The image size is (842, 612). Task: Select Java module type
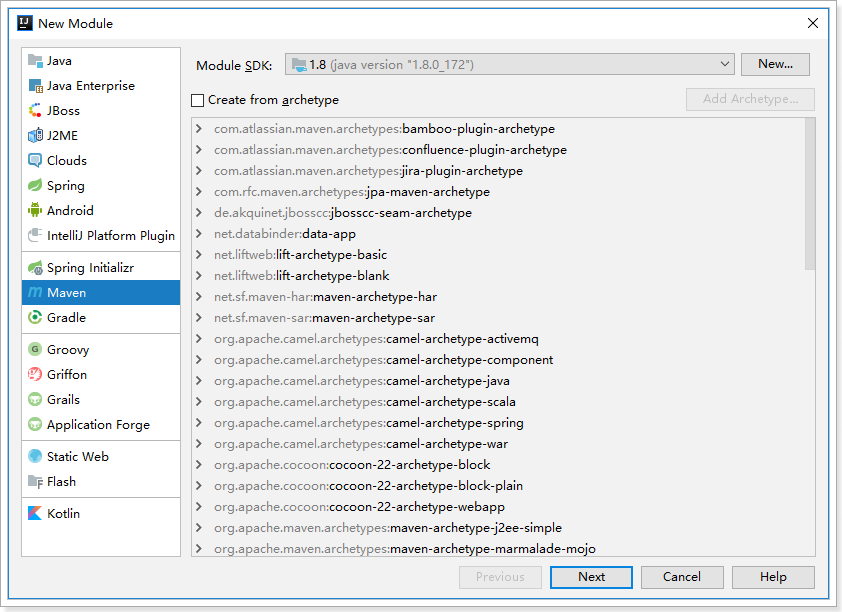[101, 61]
